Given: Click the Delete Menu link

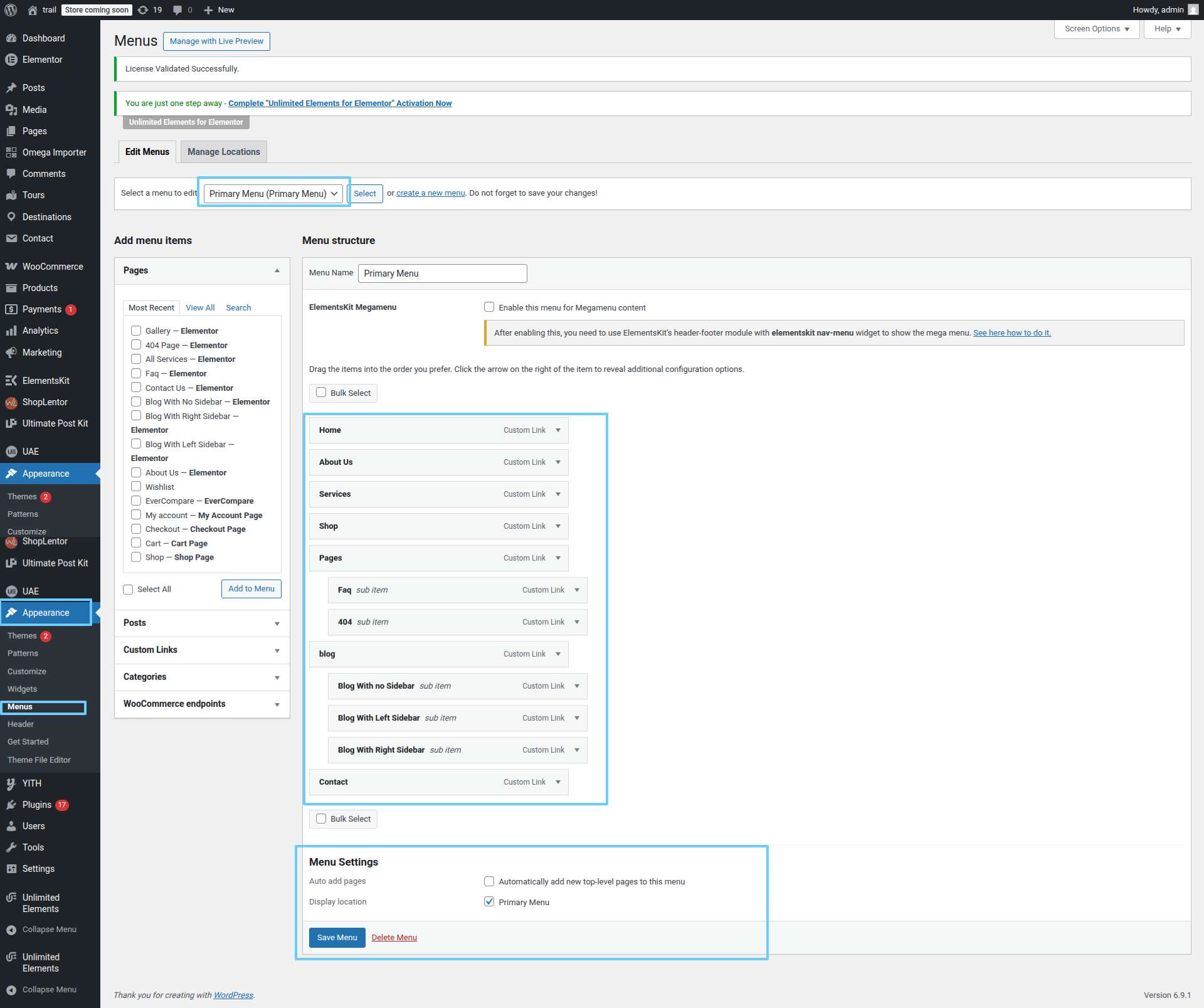Looking at the screenshot, I should pyautogui.click(x=394, y=937).
